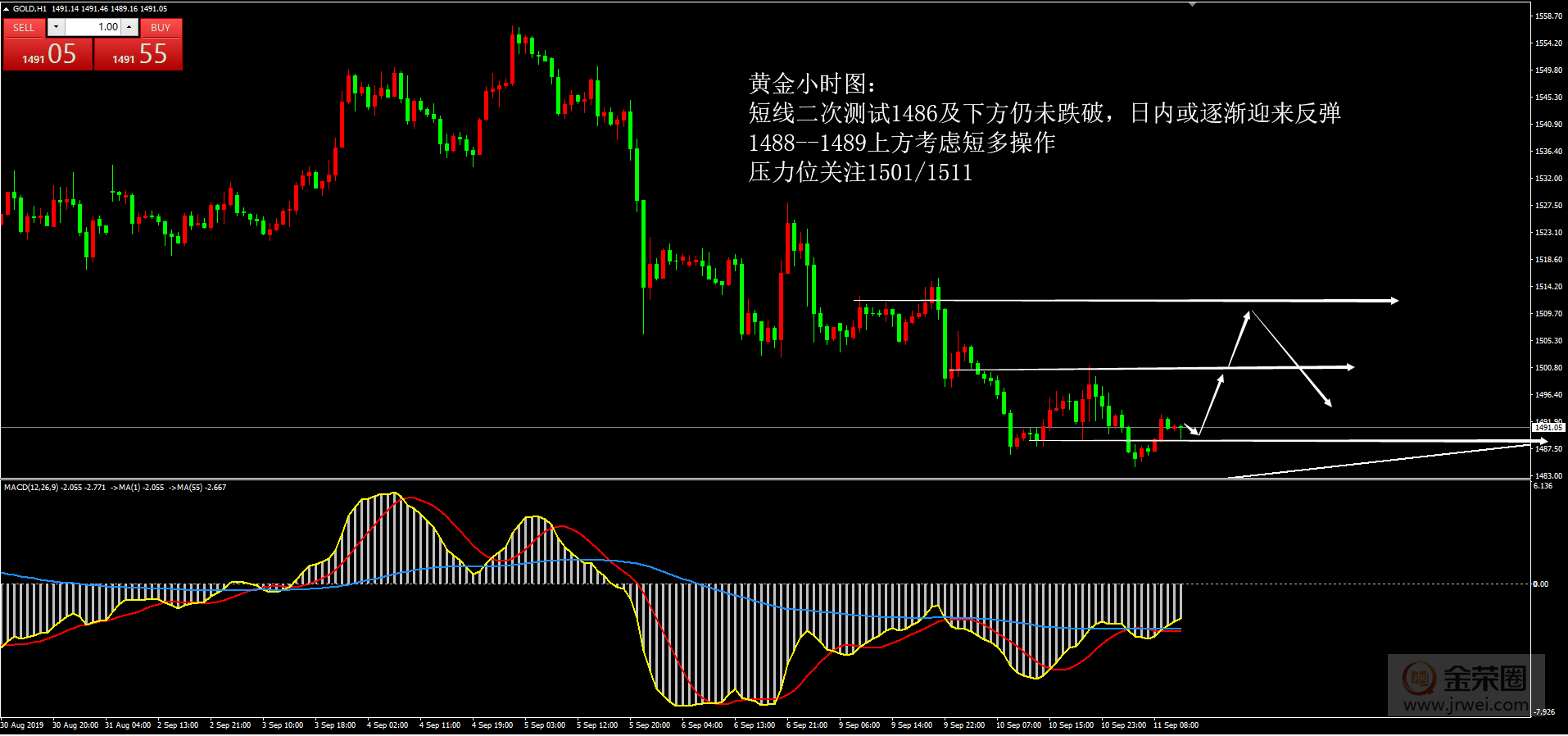Click the 1558.70 price axis label
Viewport: 1568px width, 736px height.
point(1548,16)
